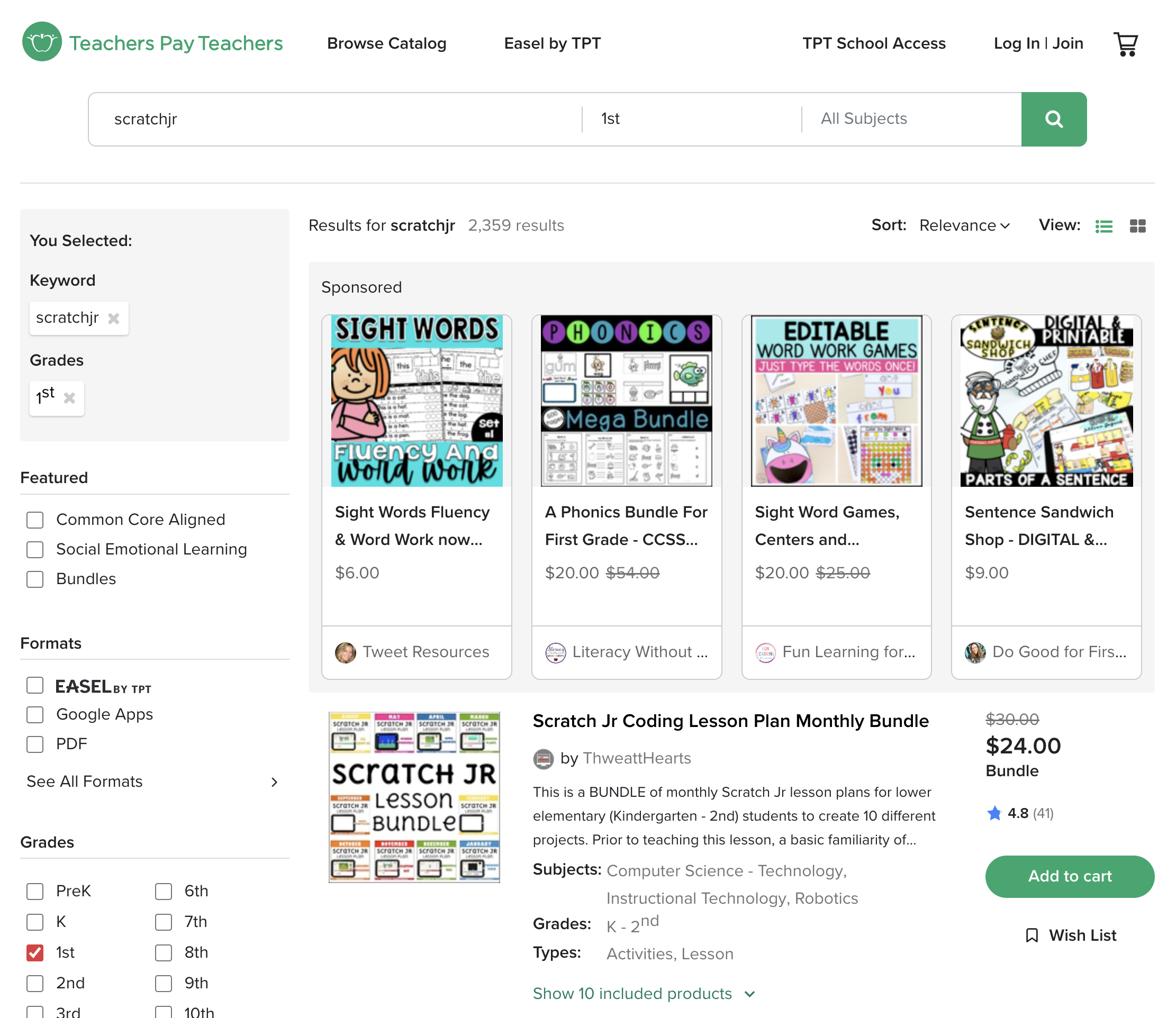Check the Google Apps format
1176x1018 pixels.
coord(35,715)
